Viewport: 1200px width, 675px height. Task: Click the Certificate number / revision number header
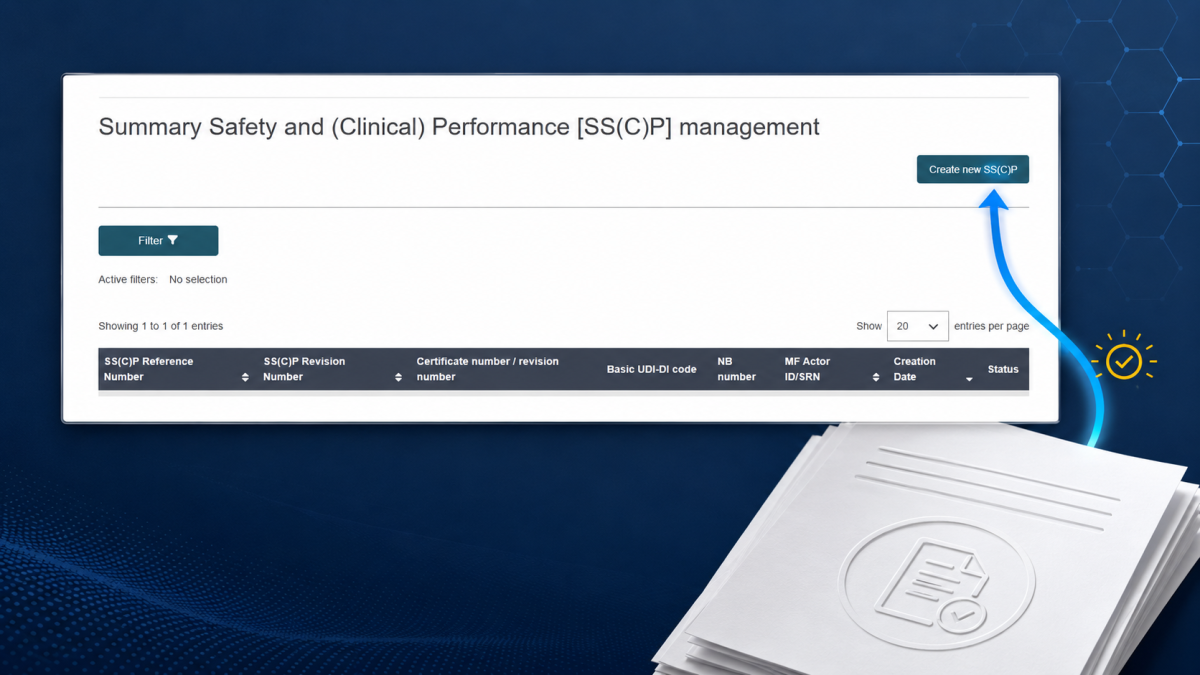point(488,369)
